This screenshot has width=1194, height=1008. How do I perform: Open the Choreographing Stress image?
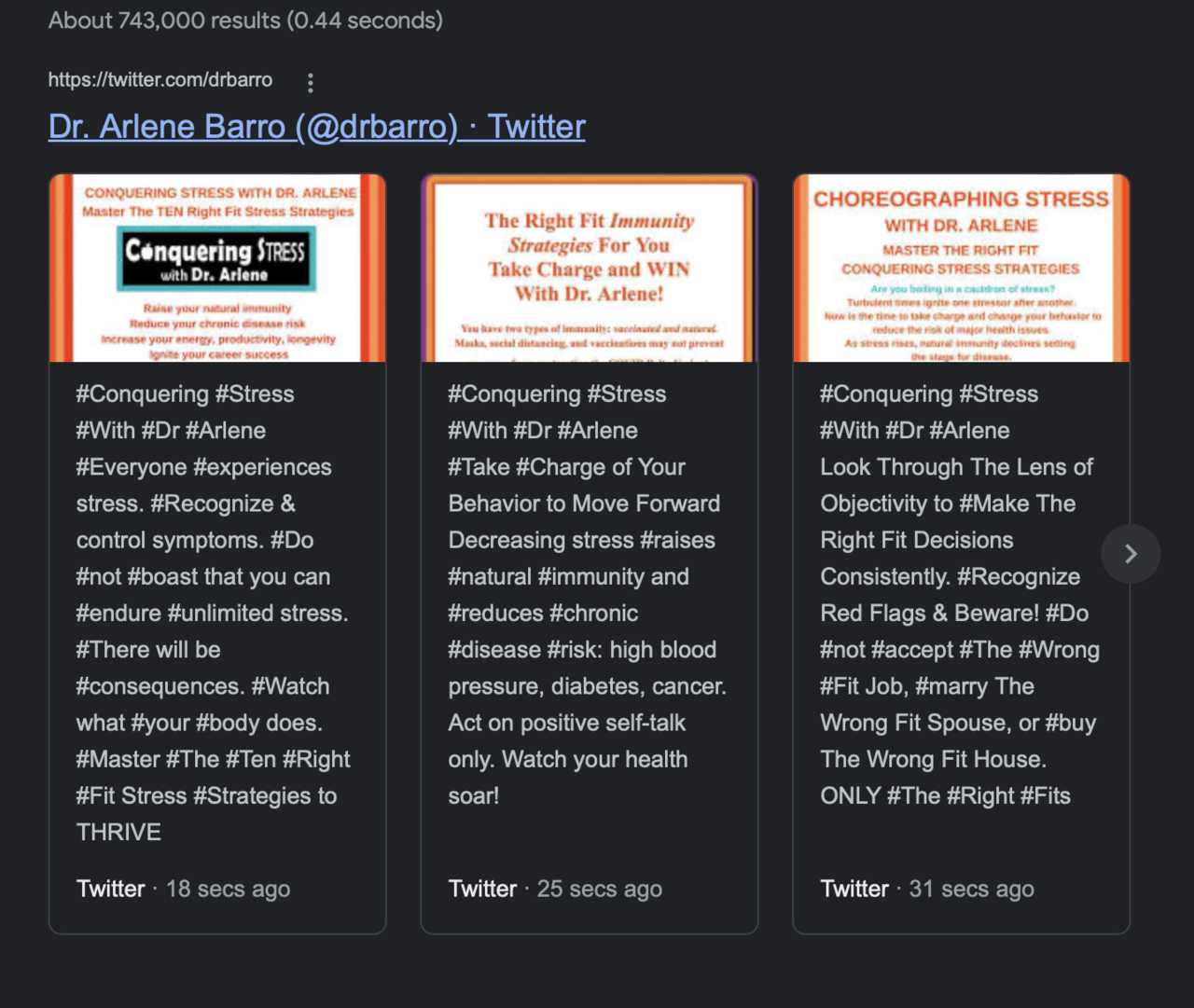coord(962,268)
